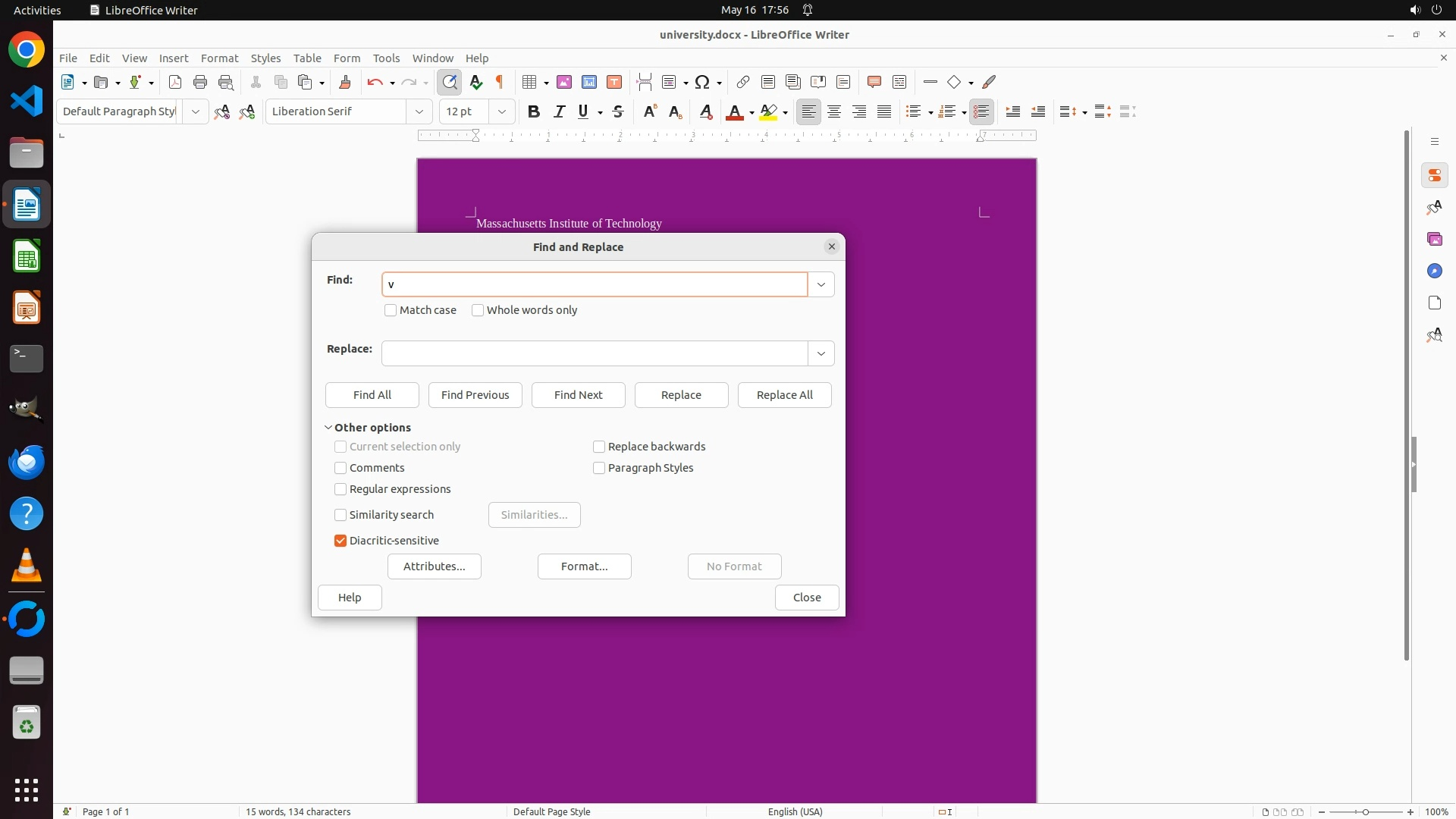Click the Bold formatting icon

(x=534, y=111)
